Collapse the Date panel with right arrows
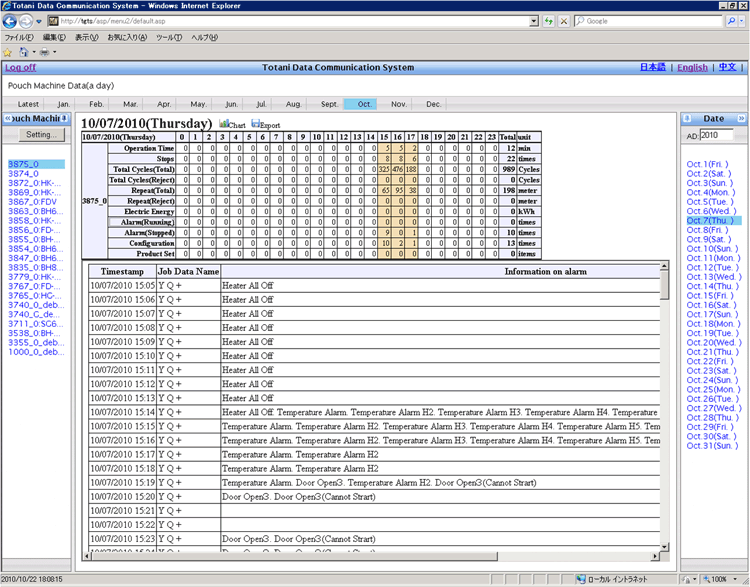 [741, 118]
